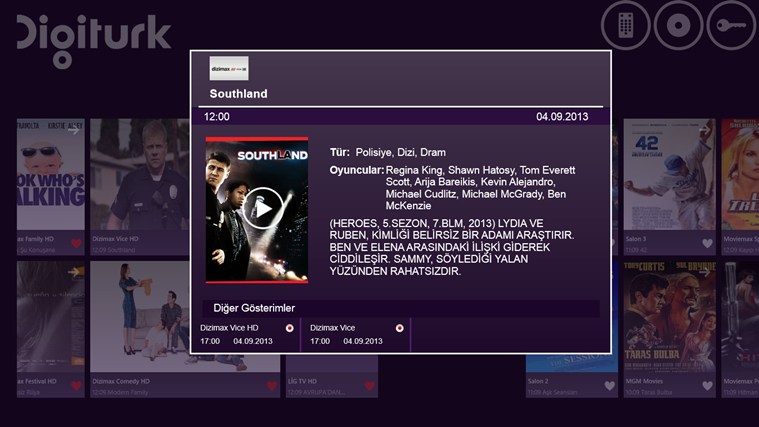
Task: Click genre text Polisiye, Dizi, Dram
Action: (400, 152)
